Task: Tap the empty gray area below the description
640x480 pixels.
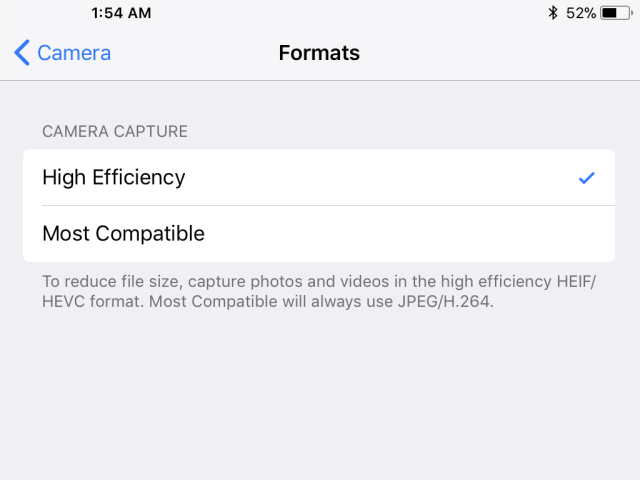Action: coord(320,392)
